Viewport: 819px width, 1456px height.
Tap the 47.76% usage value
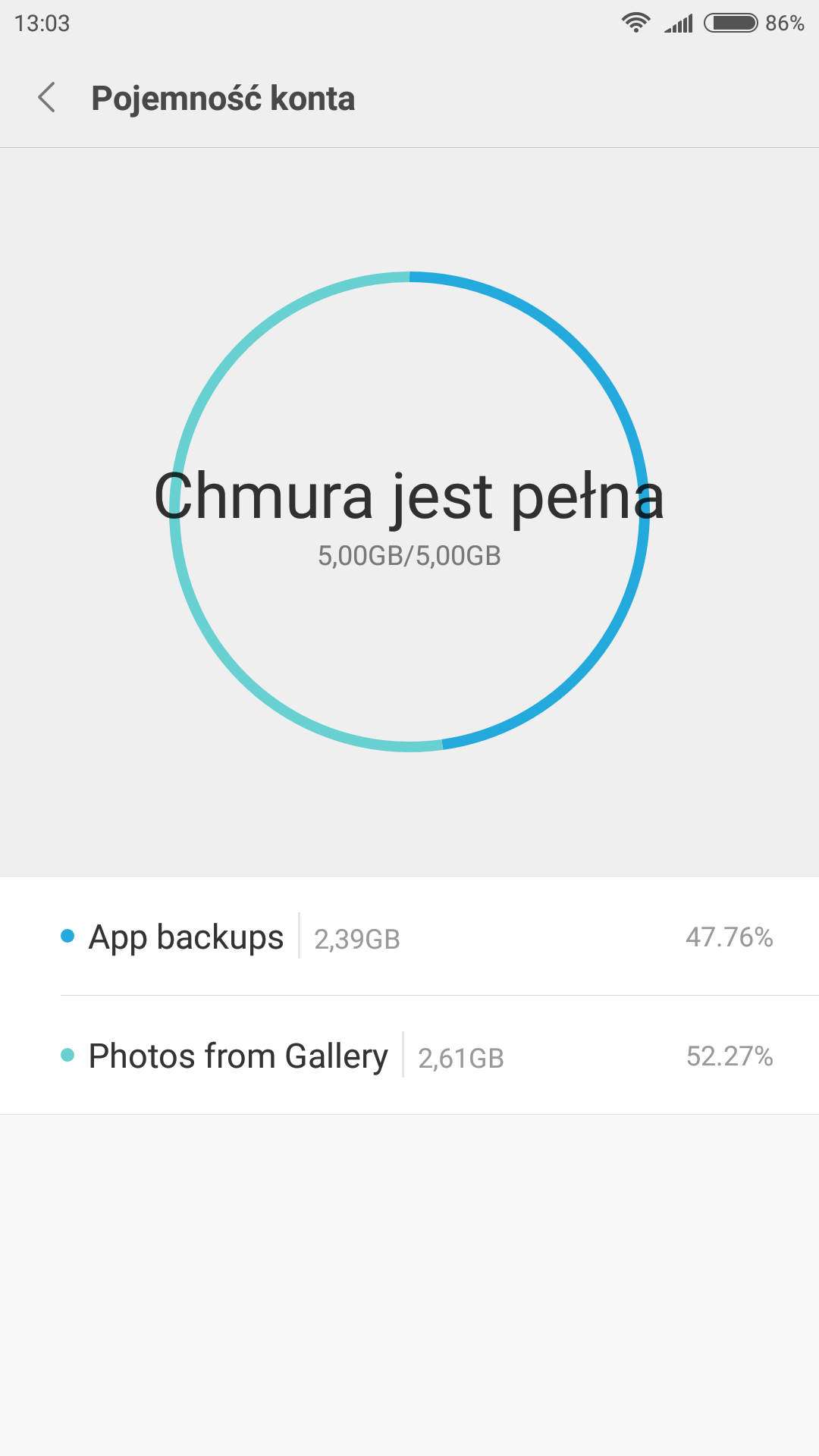[x=729, y=937]
